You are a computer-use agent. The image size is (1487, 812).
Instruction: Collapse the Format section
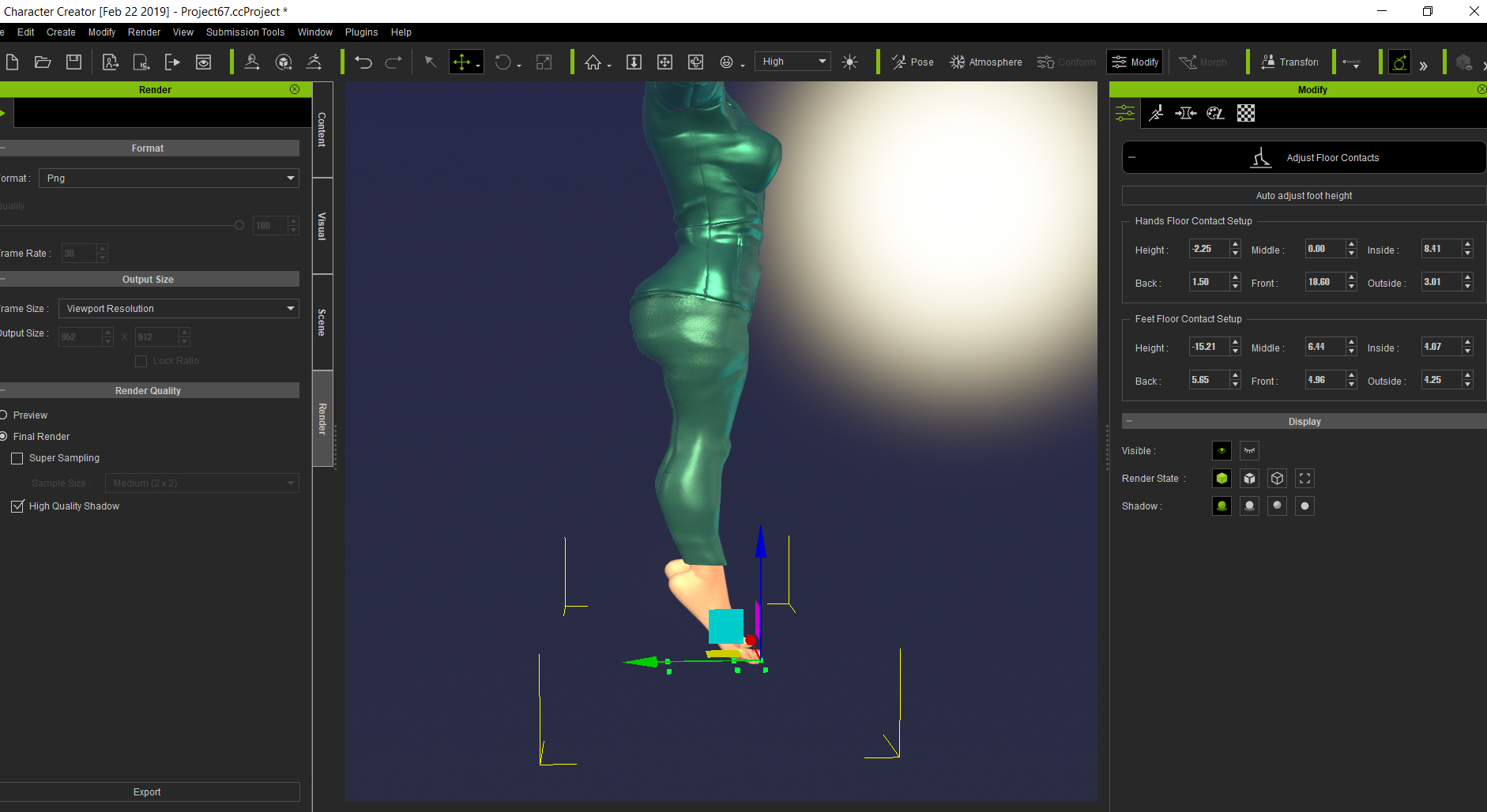[x=3, y=148]
